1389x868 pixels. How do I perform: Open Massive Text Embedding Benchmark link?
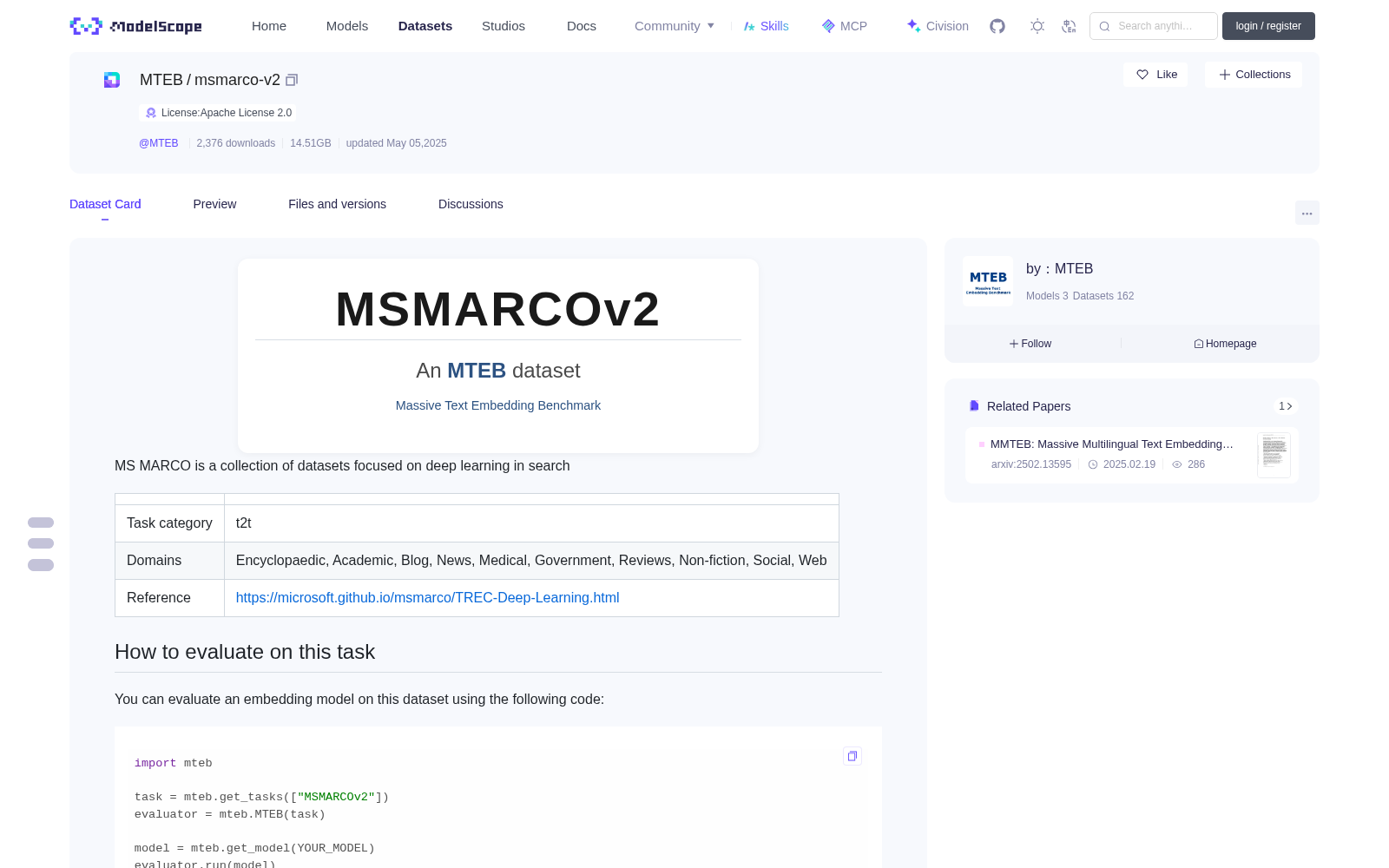(x=498, y=405)
